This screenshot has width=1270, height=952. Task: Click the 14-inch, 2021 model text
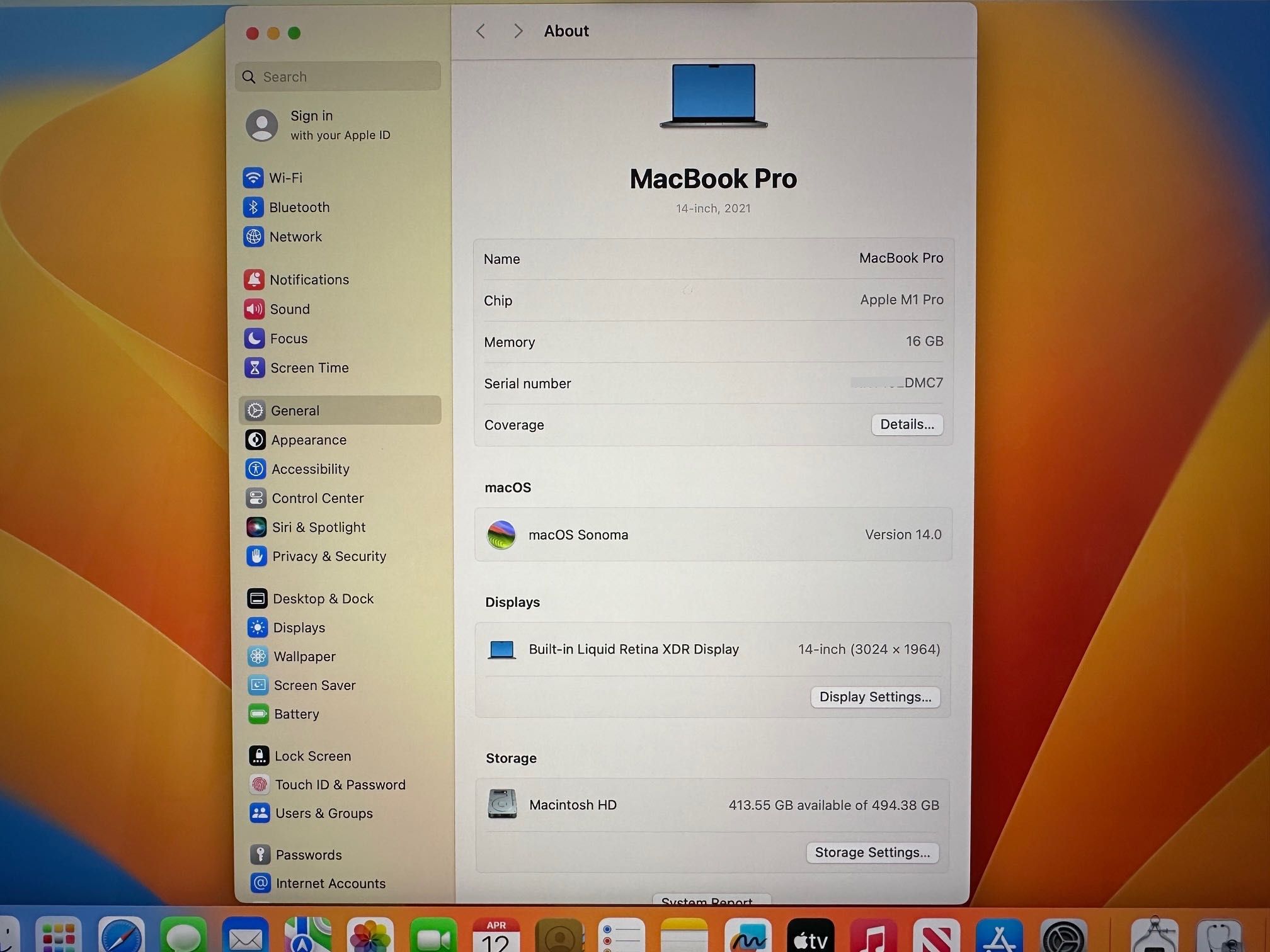tap(713, 208)
